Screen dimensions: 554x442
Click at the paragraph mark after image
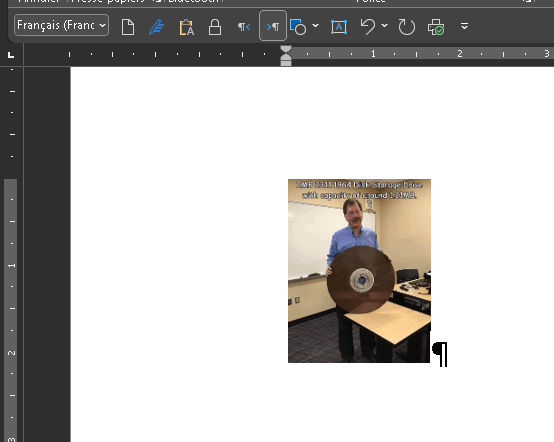pos(440,354)
